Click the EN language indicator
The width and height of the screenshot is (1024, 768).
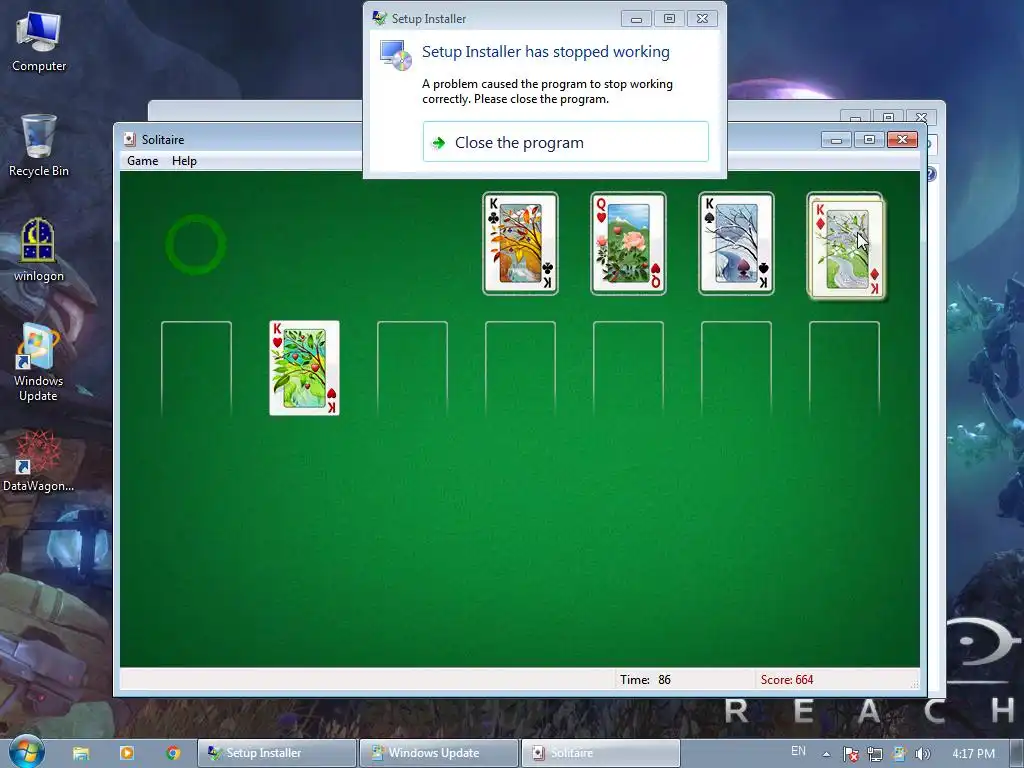(x=798, y=751)
